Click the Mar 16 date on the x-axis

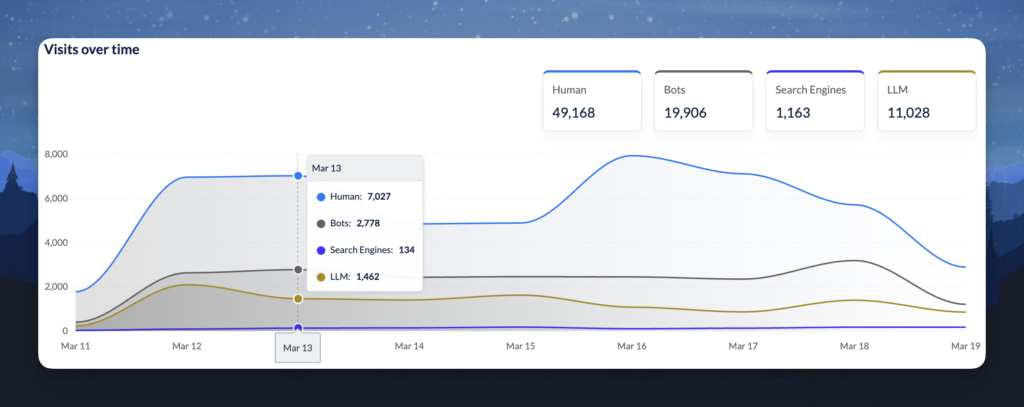pos(632,345)
